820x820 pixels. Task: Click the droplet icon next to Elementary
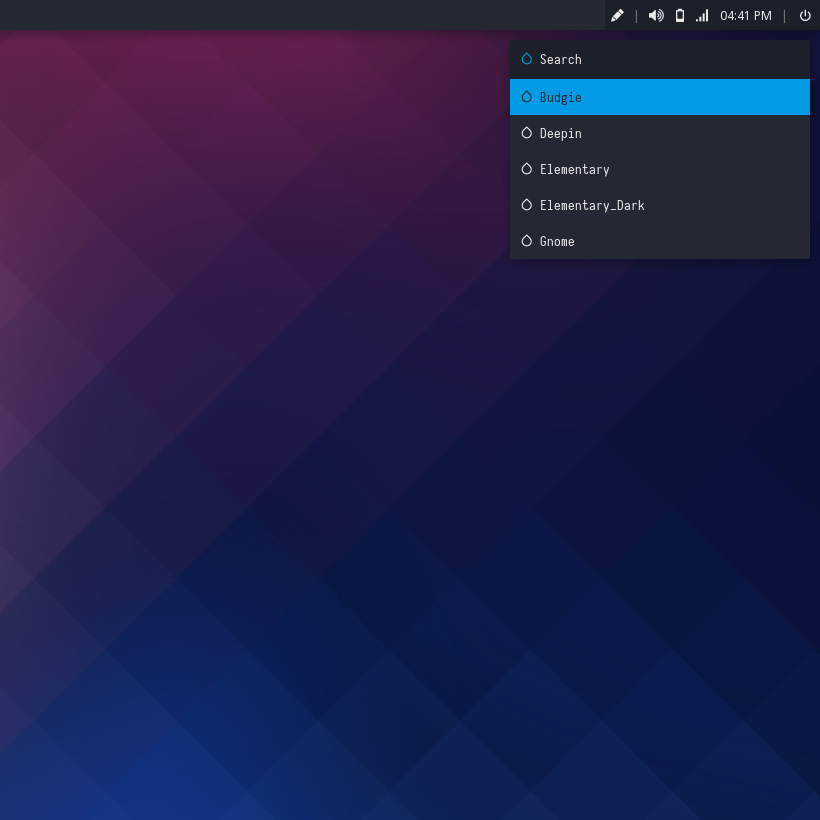(527, 169)
